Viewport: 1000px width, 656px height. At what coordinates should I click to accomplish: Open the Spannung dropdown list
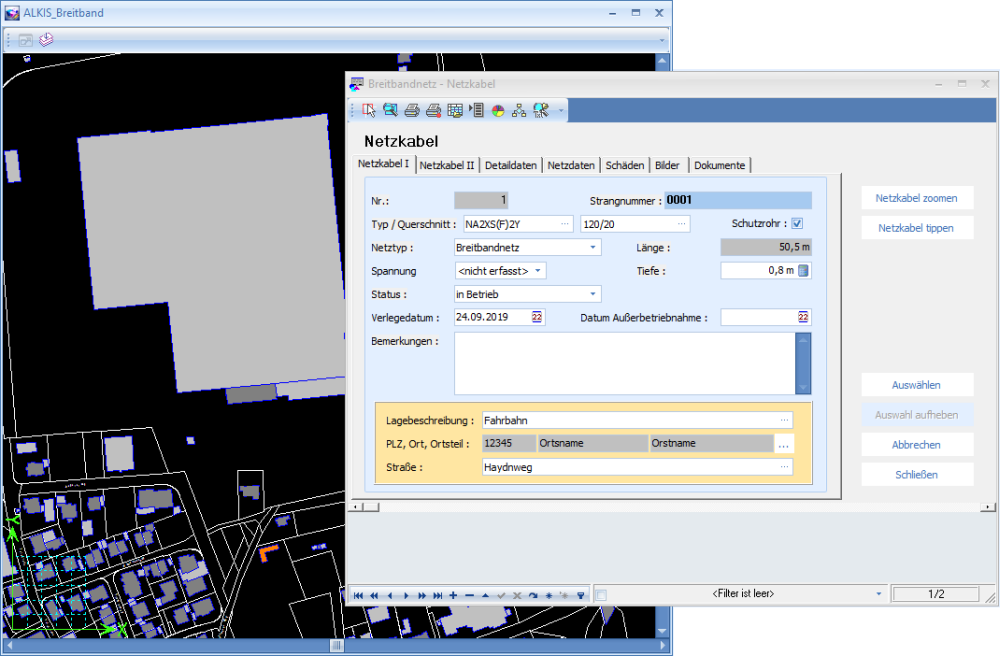pyautogui.click(x=538, y=271)
